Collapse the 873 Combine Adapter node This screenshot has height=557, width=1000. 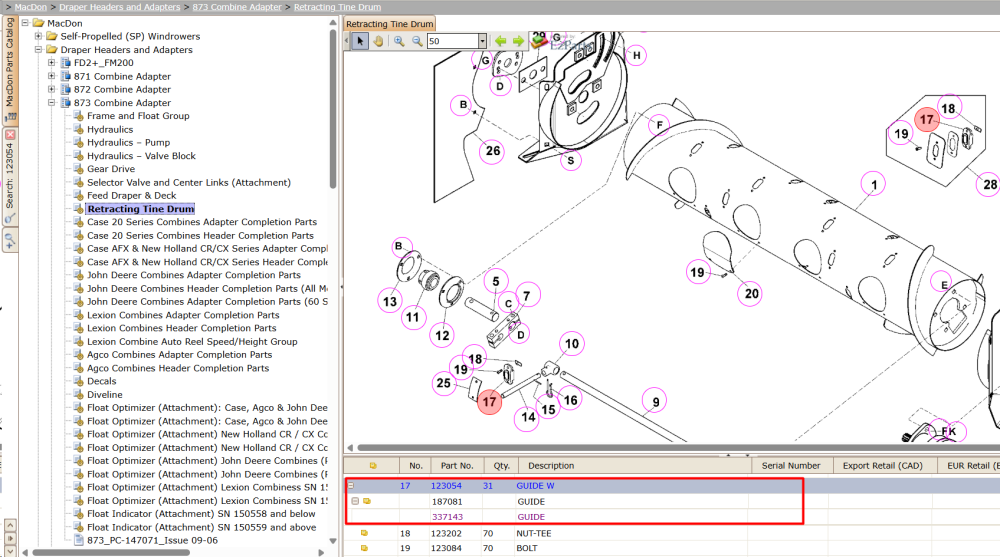click(52, 103)
